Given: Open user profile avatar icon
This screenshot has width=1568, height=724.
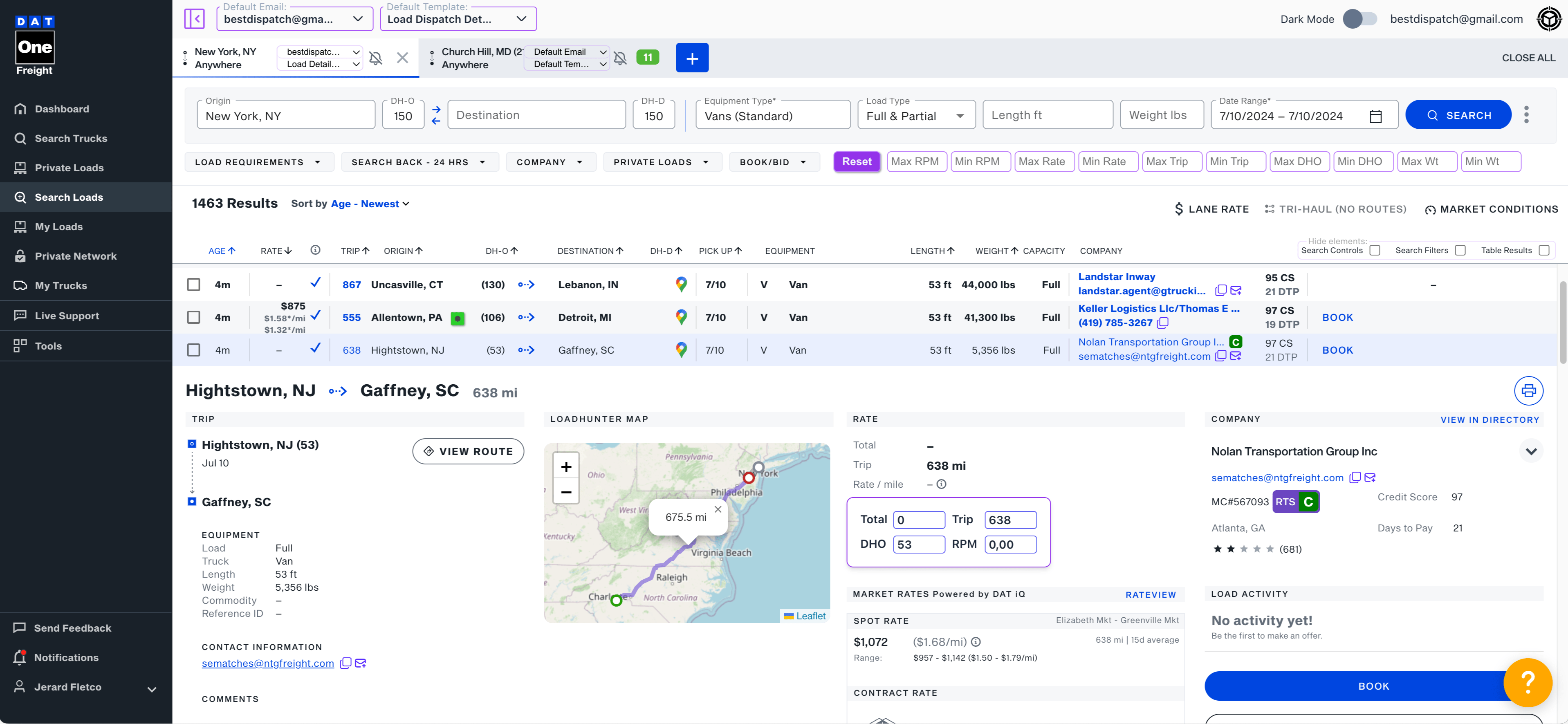Looking at the screenshot, I should (1548, 19).
